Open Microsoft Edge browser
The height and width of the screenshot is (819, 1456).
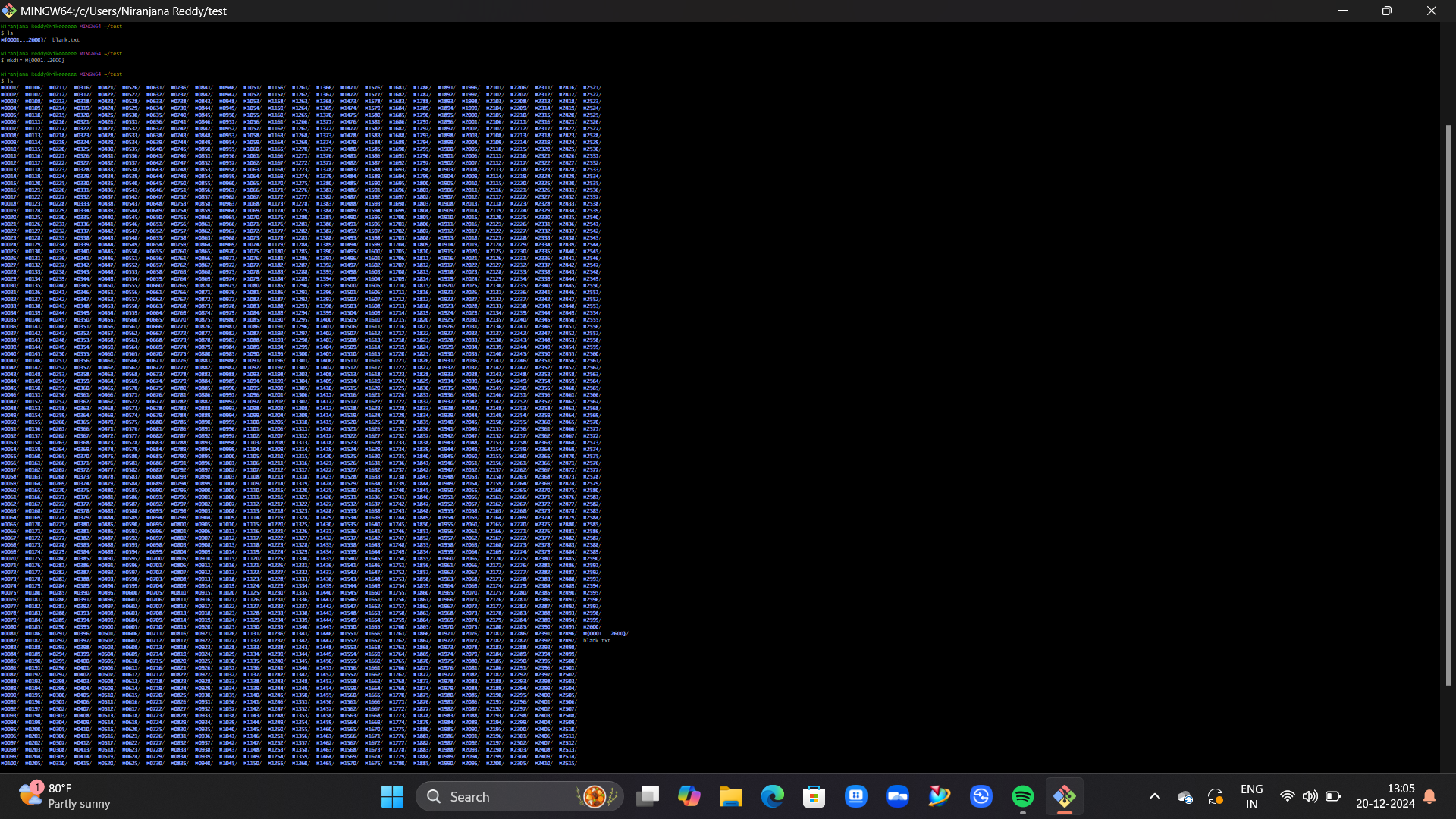point(772,796)
